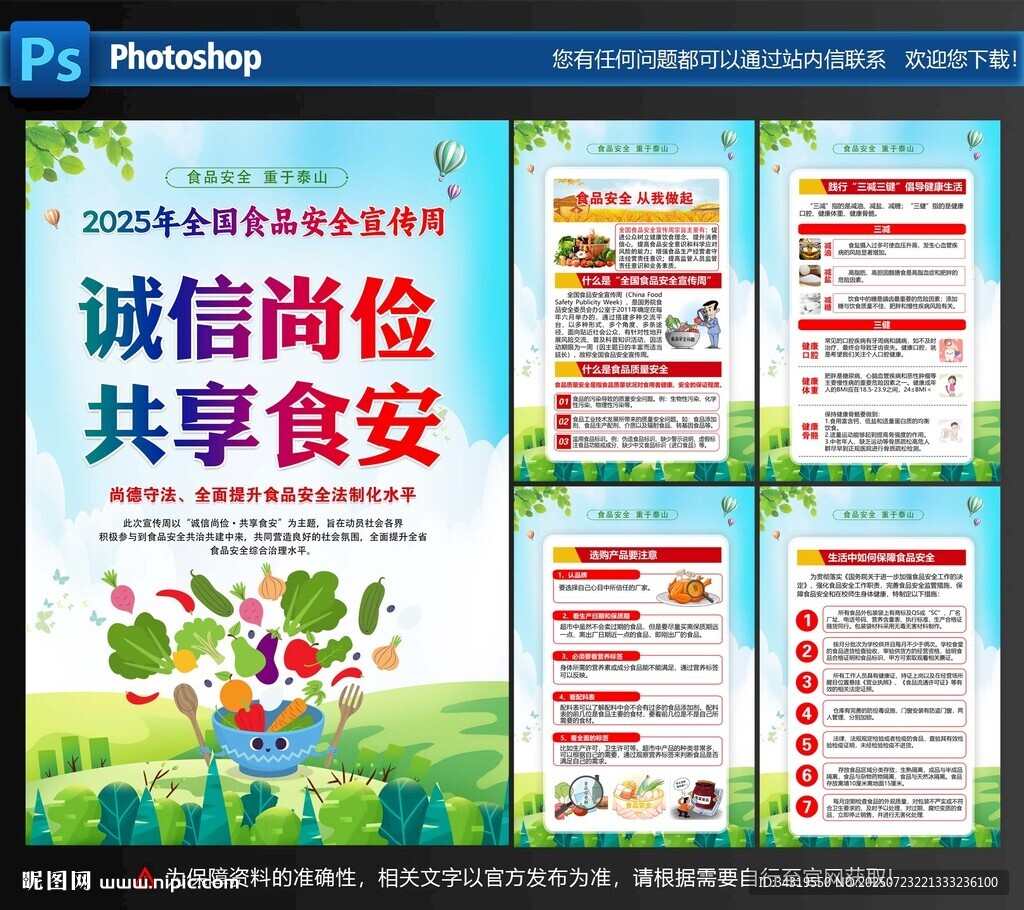Image resolution: width=1024 pixels, height=910 pixels.
Task: Click the 食品安全 重于泰山 label on main poster
Action: [257, 177]
